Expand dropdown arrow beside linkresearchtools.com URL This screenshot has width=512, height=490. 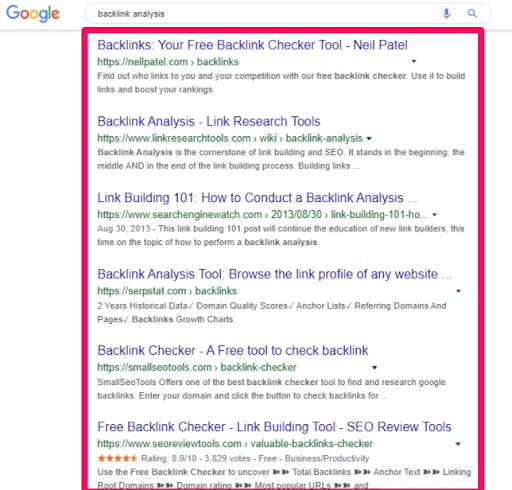369,138
